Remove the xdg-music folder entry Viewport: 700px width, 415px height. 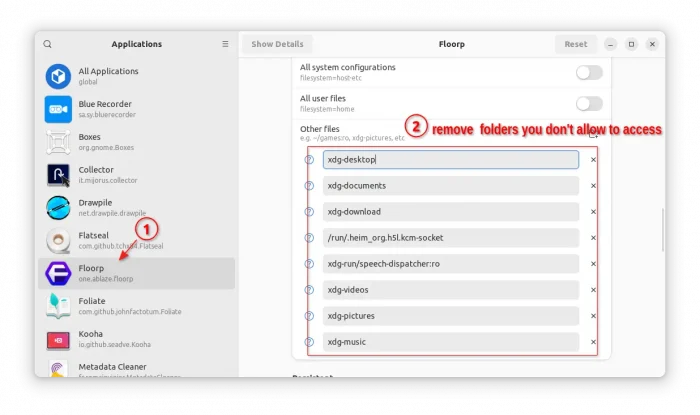tap(593, 342)
